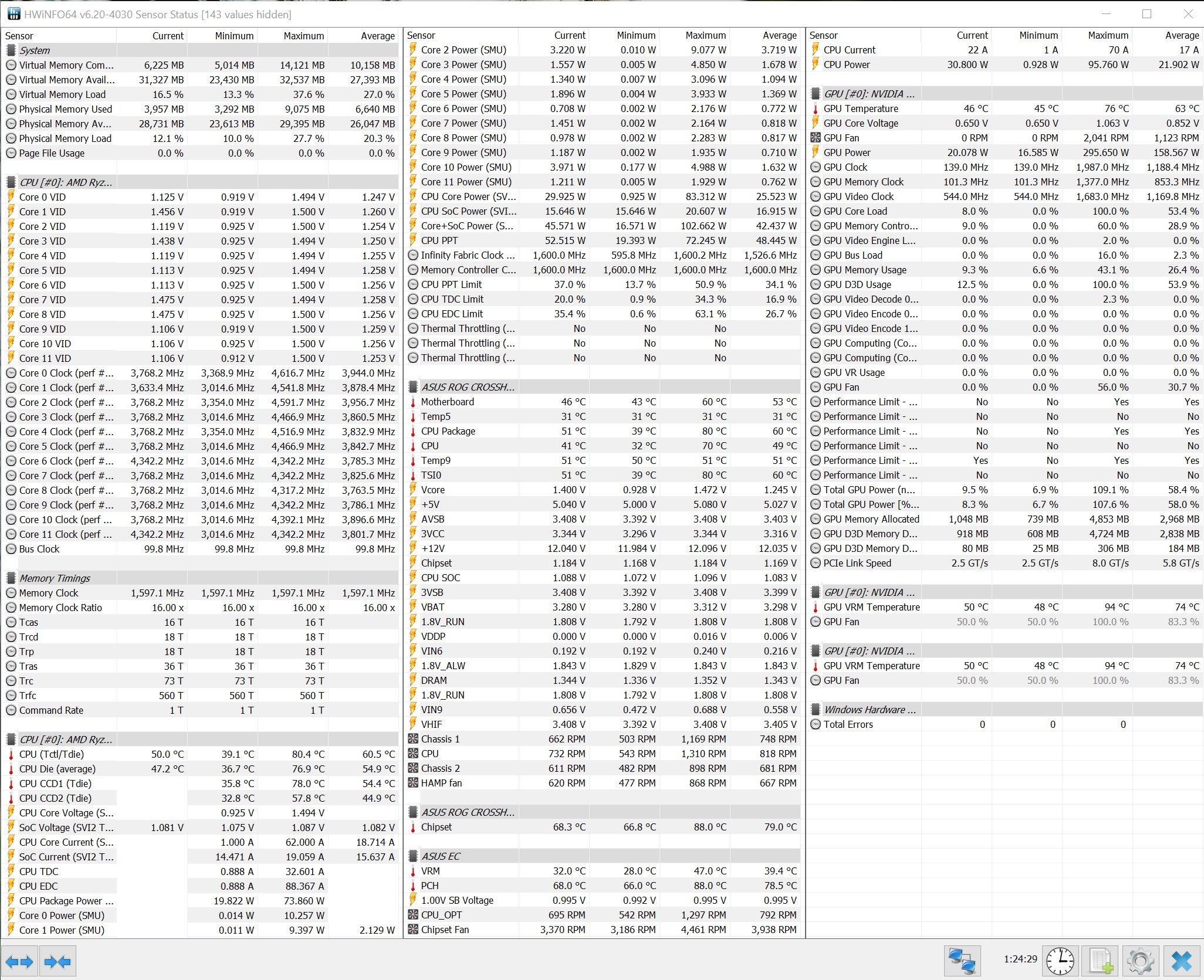
Task: Select the CPU PPT Limit row
Action: pyautogui.click(x=451, y=284)
